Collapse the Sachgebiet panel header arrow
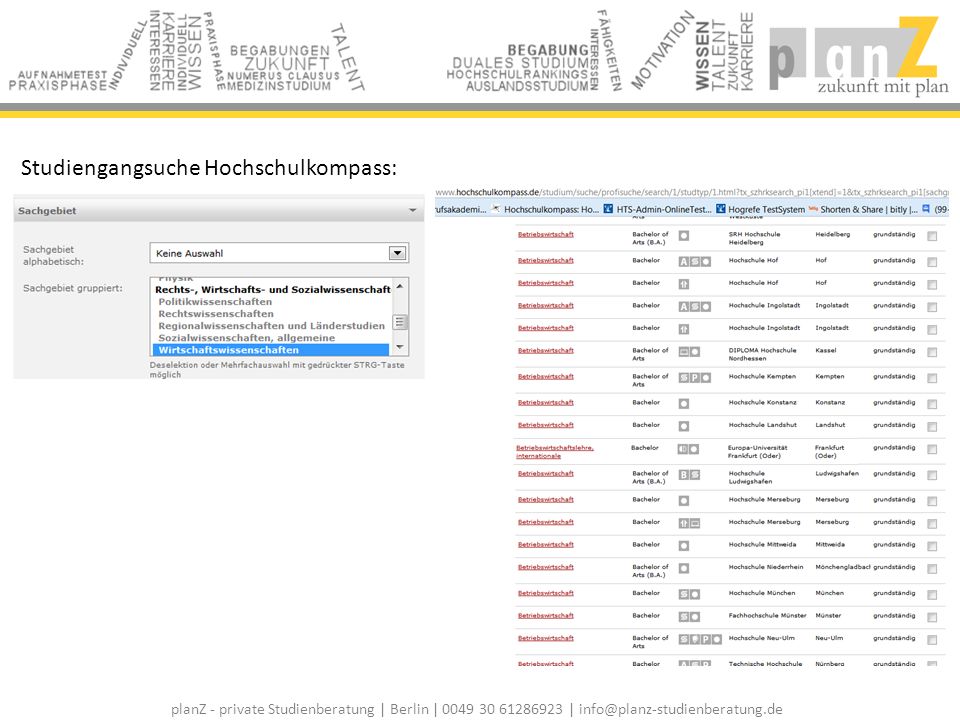960x720 pixels. [413, 211]
